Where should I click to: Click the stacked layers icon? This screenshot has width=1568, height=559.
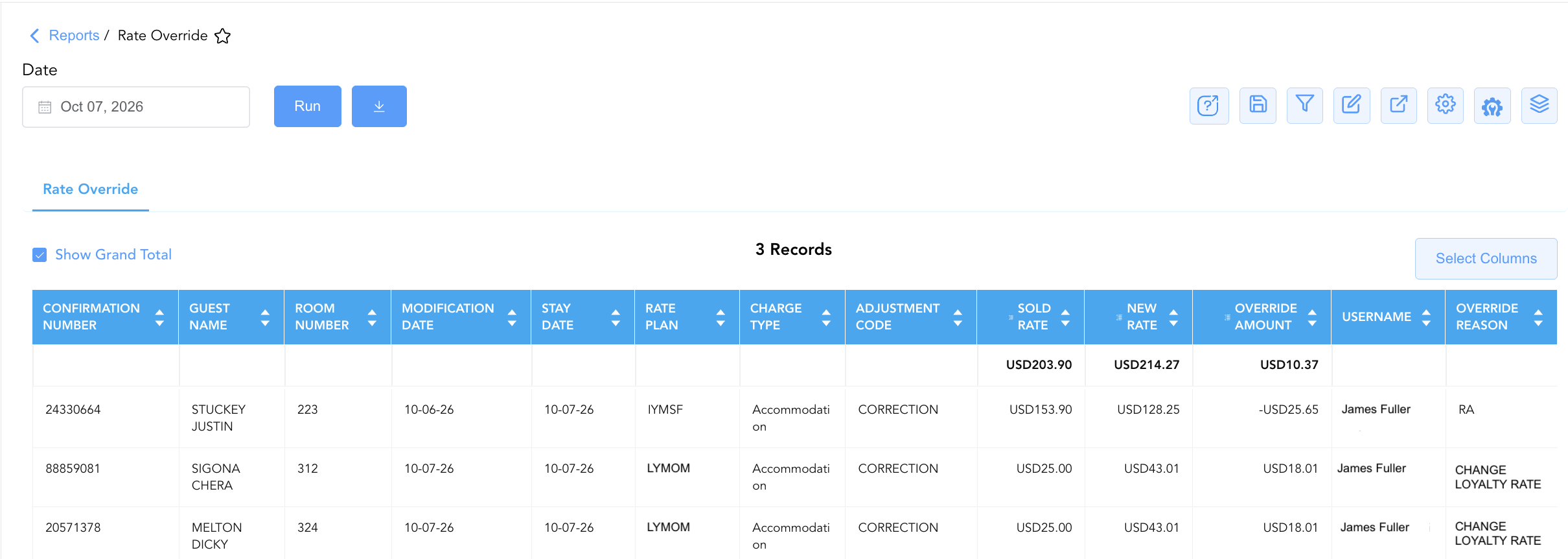[x=1539, y=106]
